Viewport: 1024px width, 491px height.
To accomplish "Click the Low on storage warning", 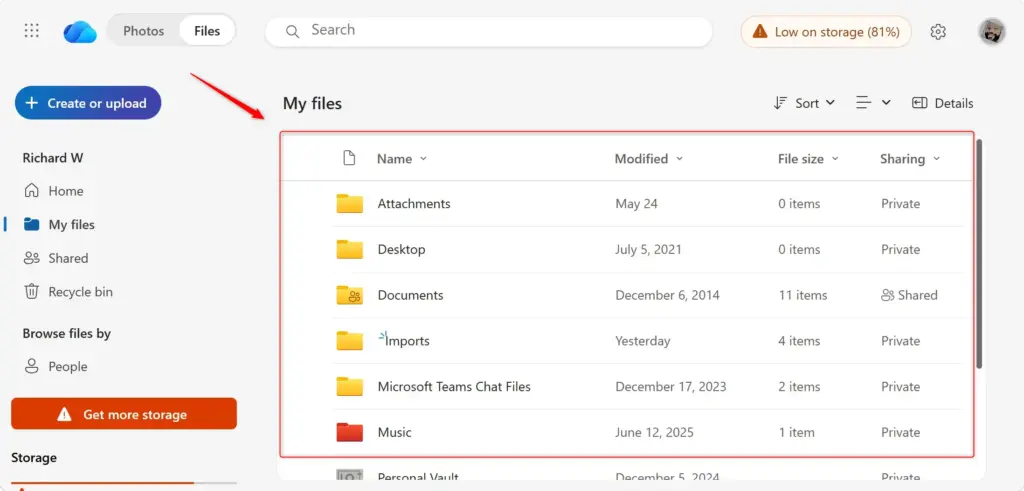I will pos(825,31).
